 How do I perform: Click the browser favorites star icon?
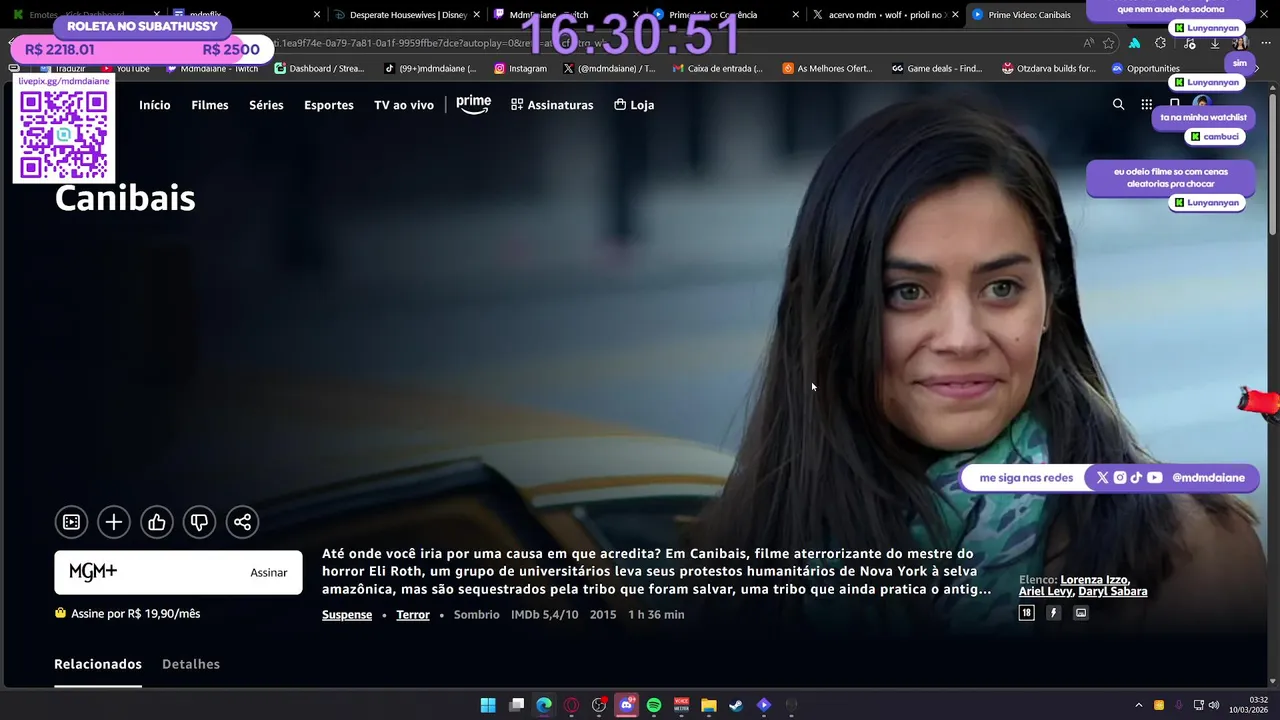click(1108, 43)
